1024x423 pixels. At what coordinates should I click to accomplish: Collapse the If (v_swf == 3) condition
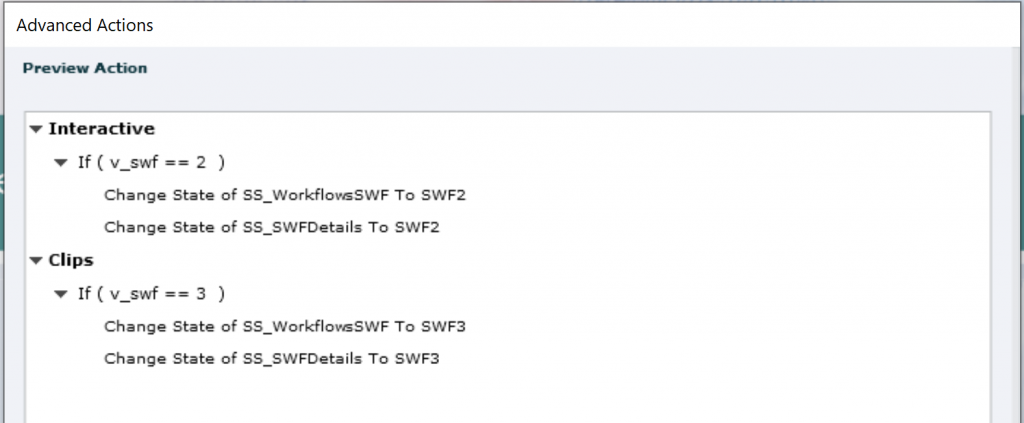pyautogui.click(x=61, y=294)
